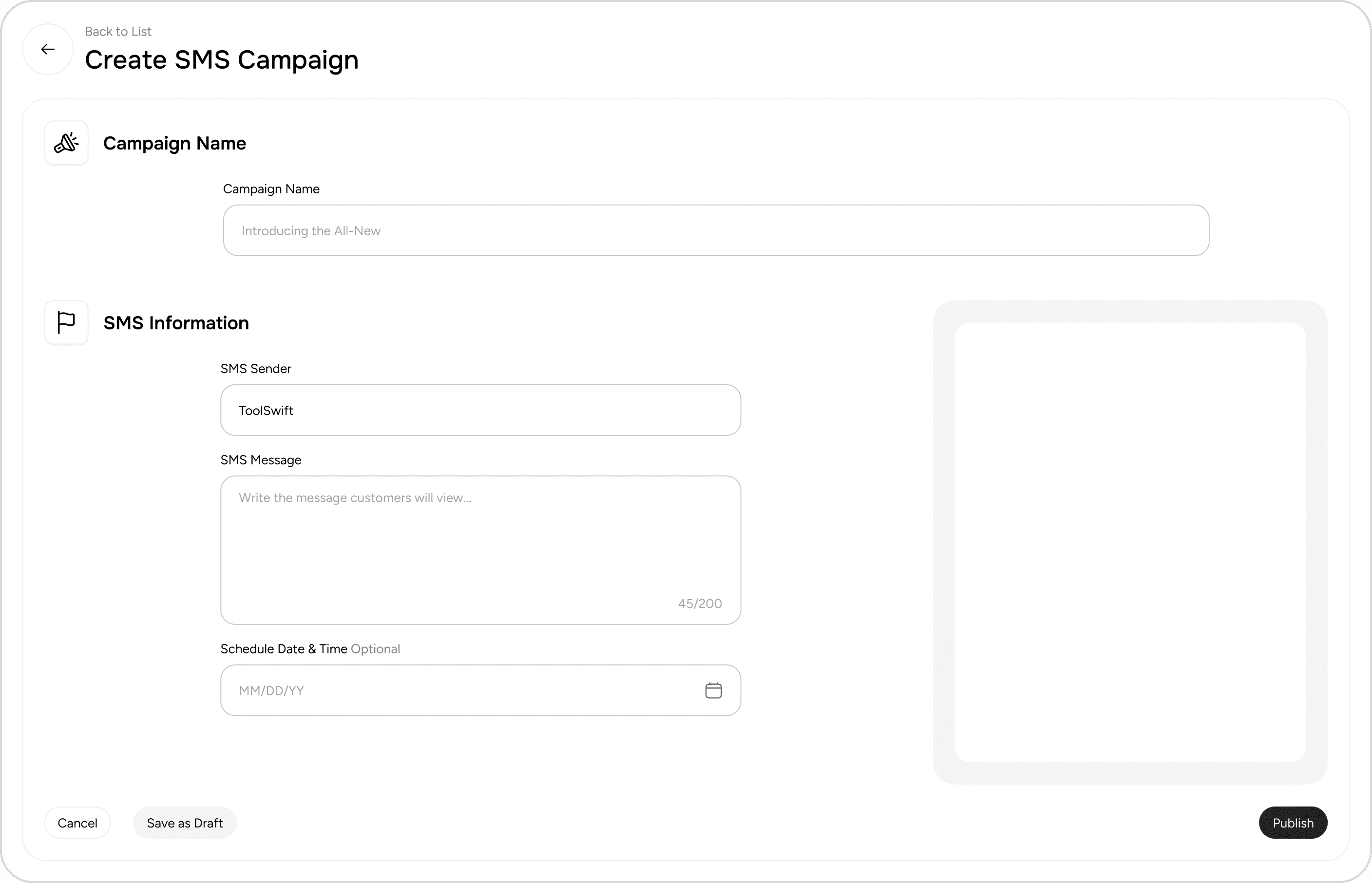Click the Back to List link
This screenshot has width=1372, height=883.
tap(118, 32)
